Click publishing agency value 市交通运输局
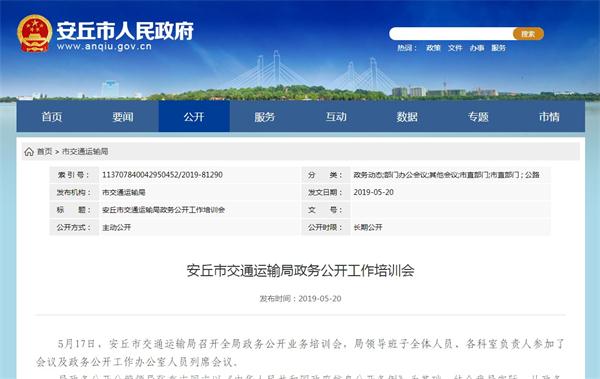The image size is (600, 379). (x=124, y=192)
